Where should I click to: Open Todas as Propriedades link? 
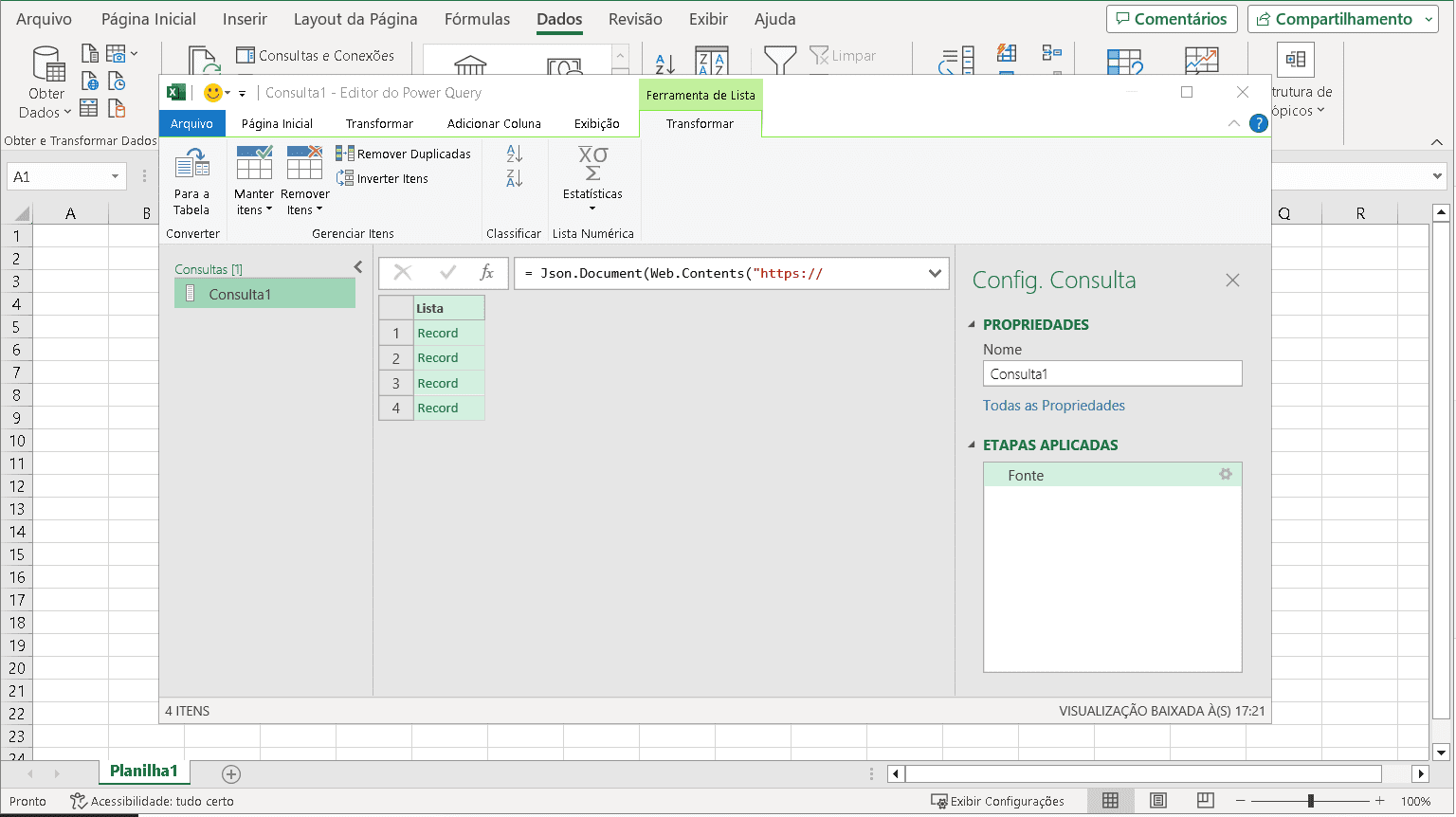pos(1053,406)
